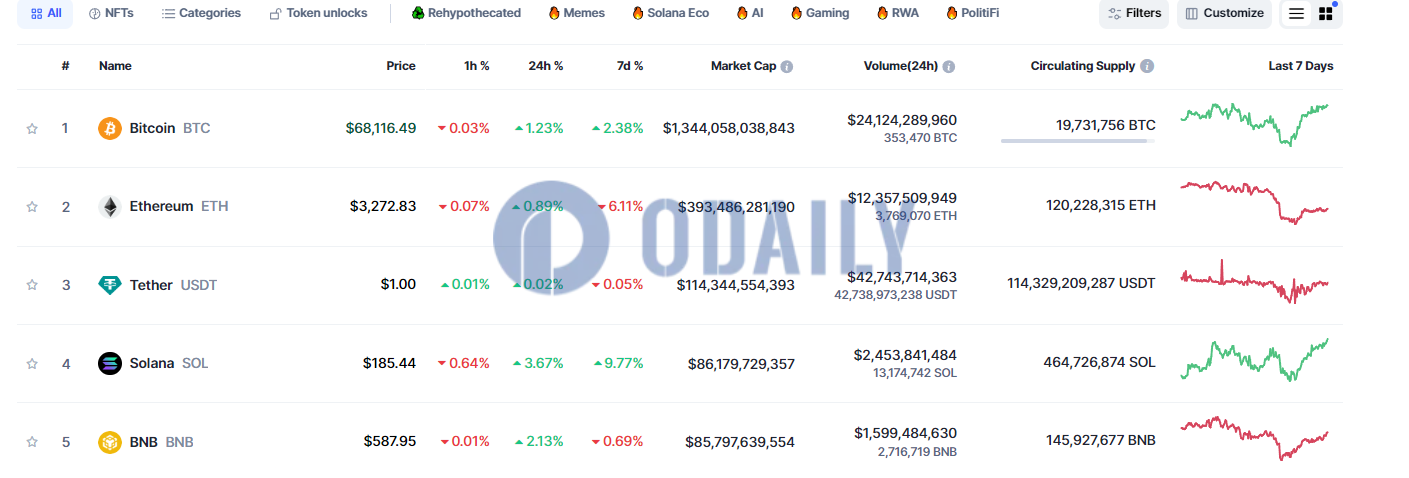The height and width of the screenshot is (478, 1409).
Task: Sort by 24h % column header
Action: tap(546, 66)
